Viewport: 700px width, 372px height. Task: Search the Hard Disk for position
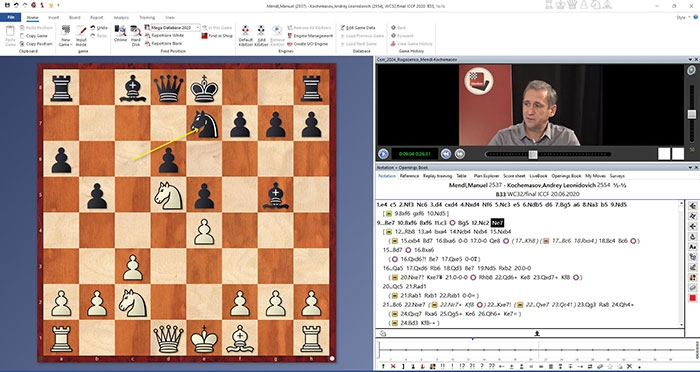pyautogui.click(x=136, y=35)
